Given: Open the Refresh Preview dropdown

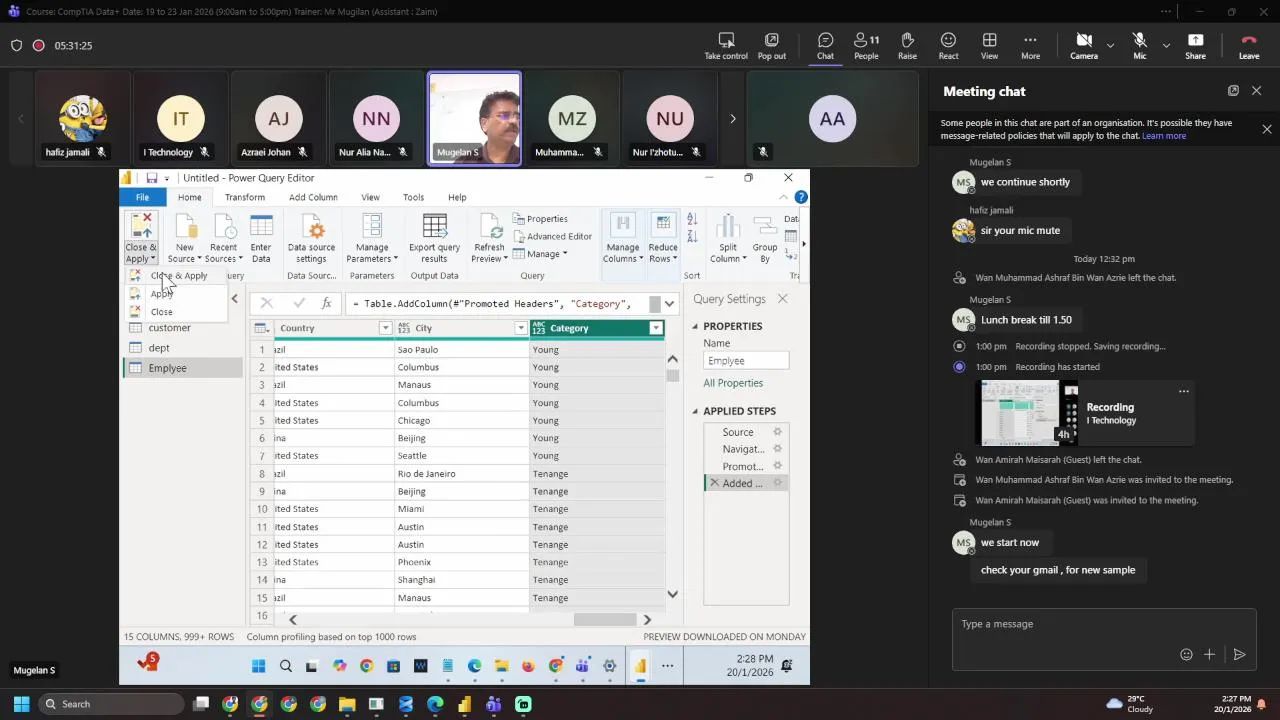Looking at the screenshot, I should coord(489,238).
